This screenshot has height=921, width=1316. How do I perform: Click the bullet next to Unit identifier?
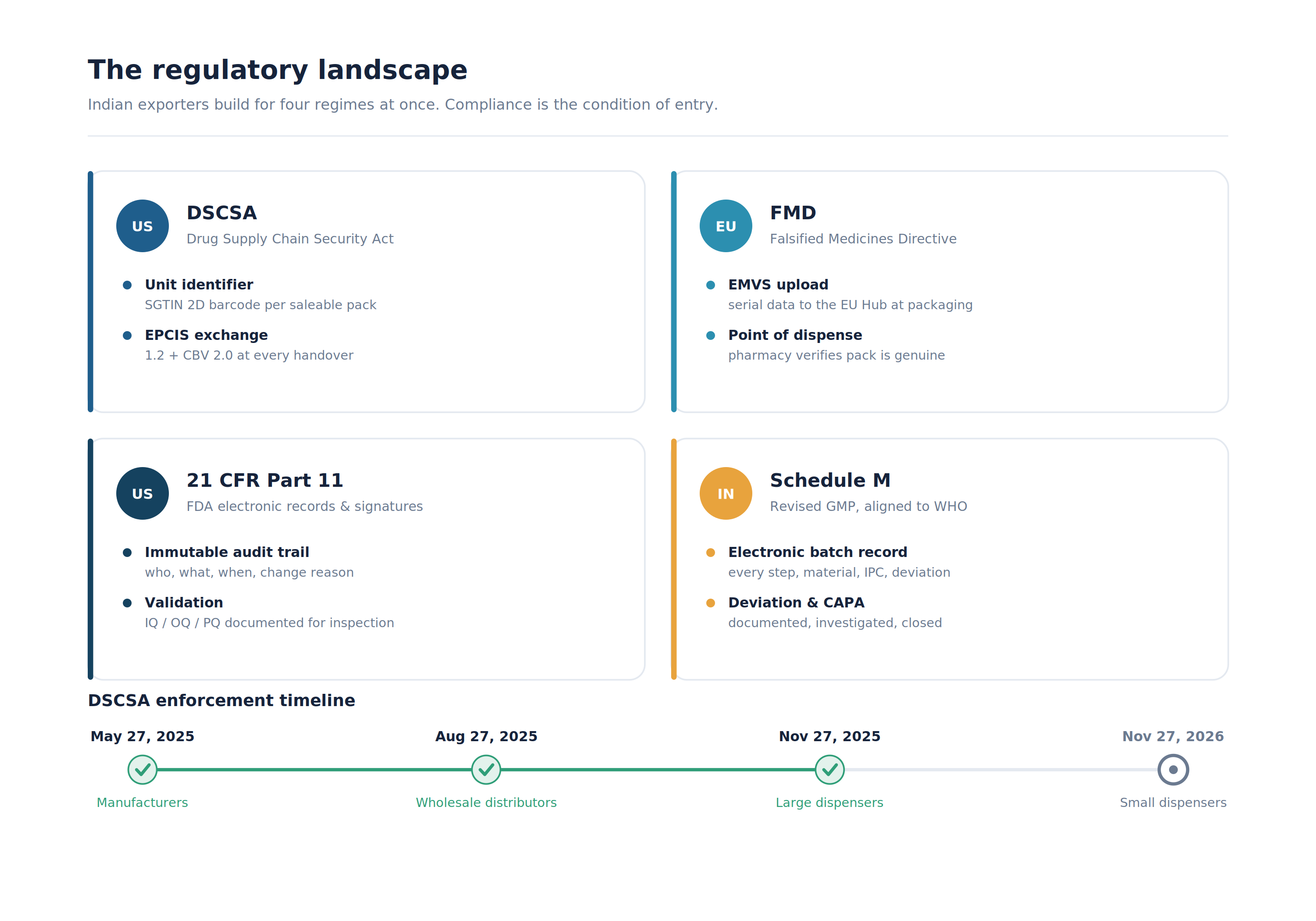127,285
